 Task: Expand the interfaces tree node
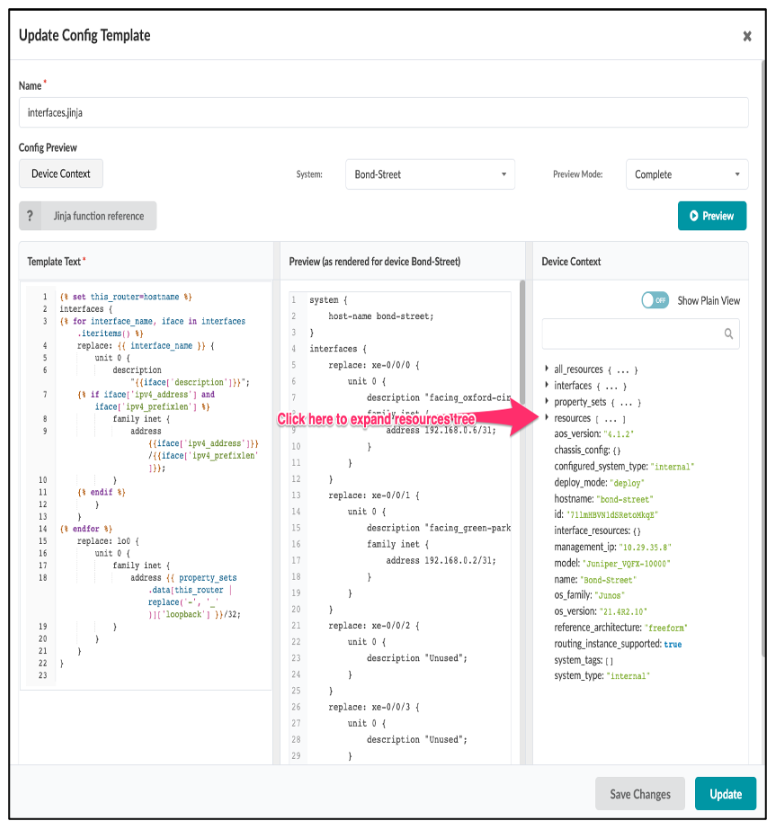point(547,385)
